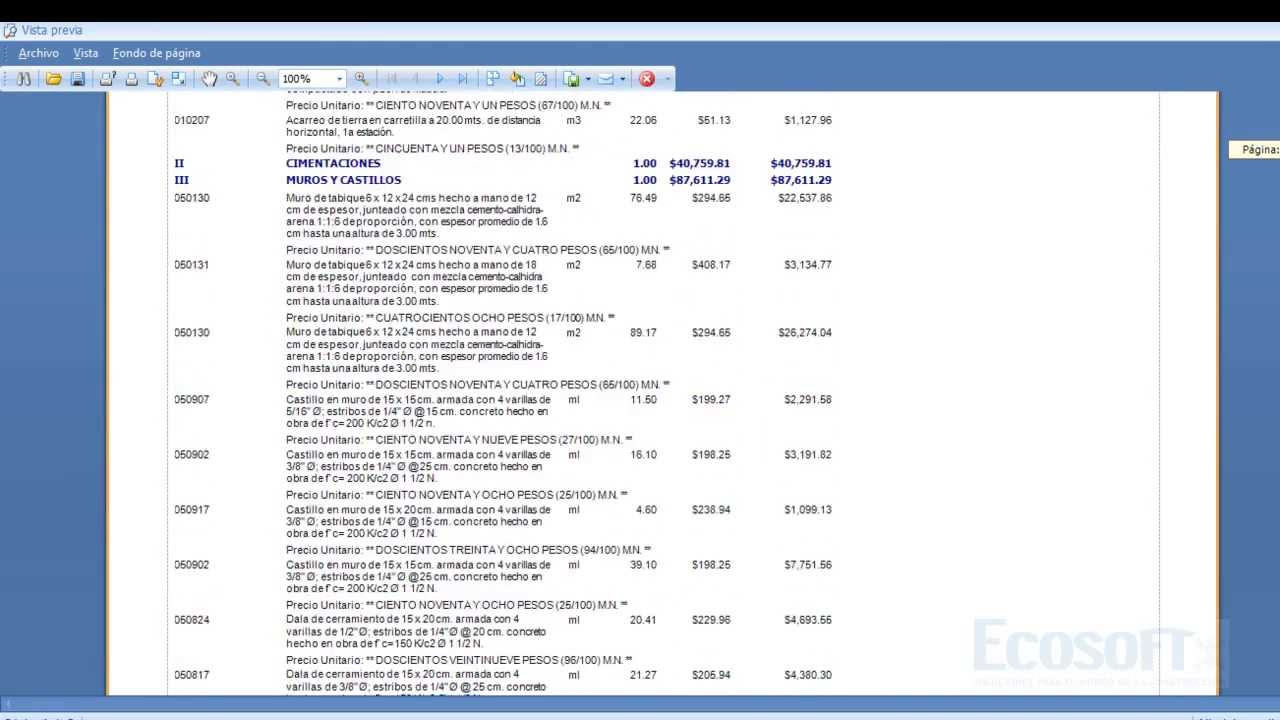This screenshot has width=1280, height=720.
Task: Expand the export format dropdown arrow
Action: (588, 79)
